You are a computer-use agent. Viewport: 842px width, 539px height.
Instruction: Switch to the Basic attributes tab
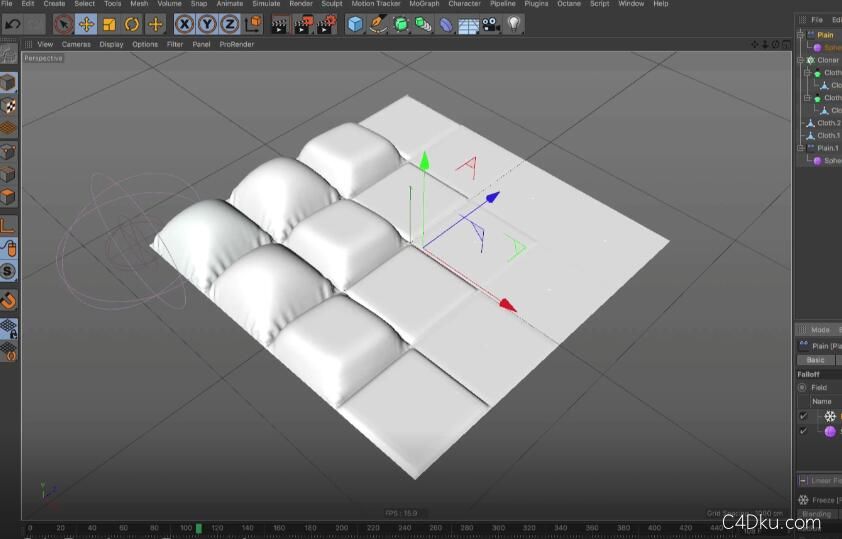[x=816, y=360]
